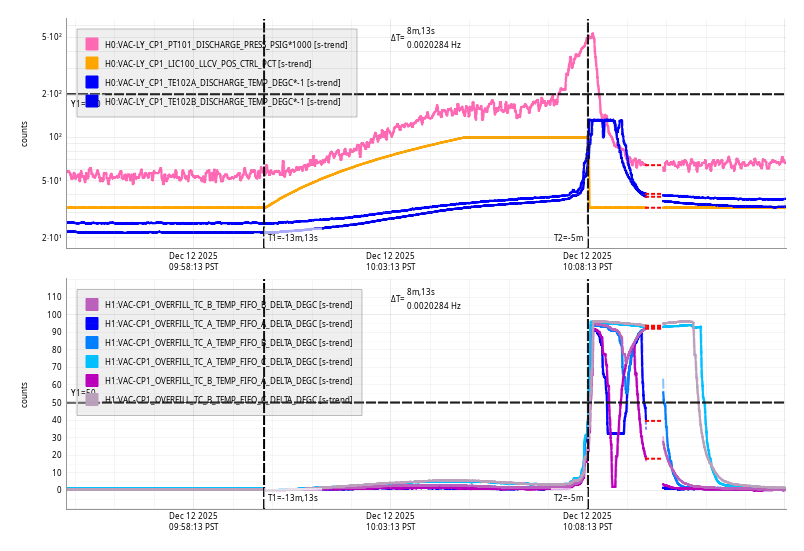Click the T1=-13m,13s cursor label in bottom plot
The height and width of the screenshot is (551, 804).
[293, 497]
